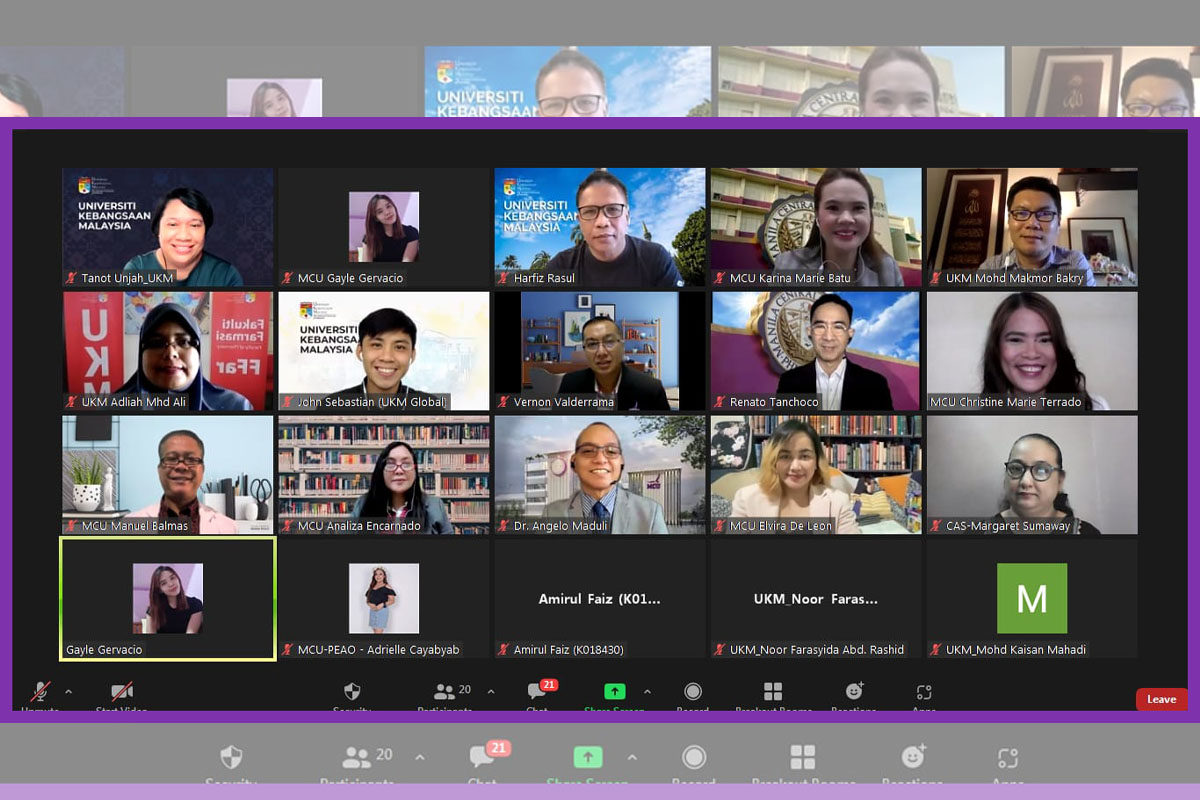Unmute the microphone in the toolbar
Image resolution: width=1200 pixels, height=800 pixels.
pos(41,692)
